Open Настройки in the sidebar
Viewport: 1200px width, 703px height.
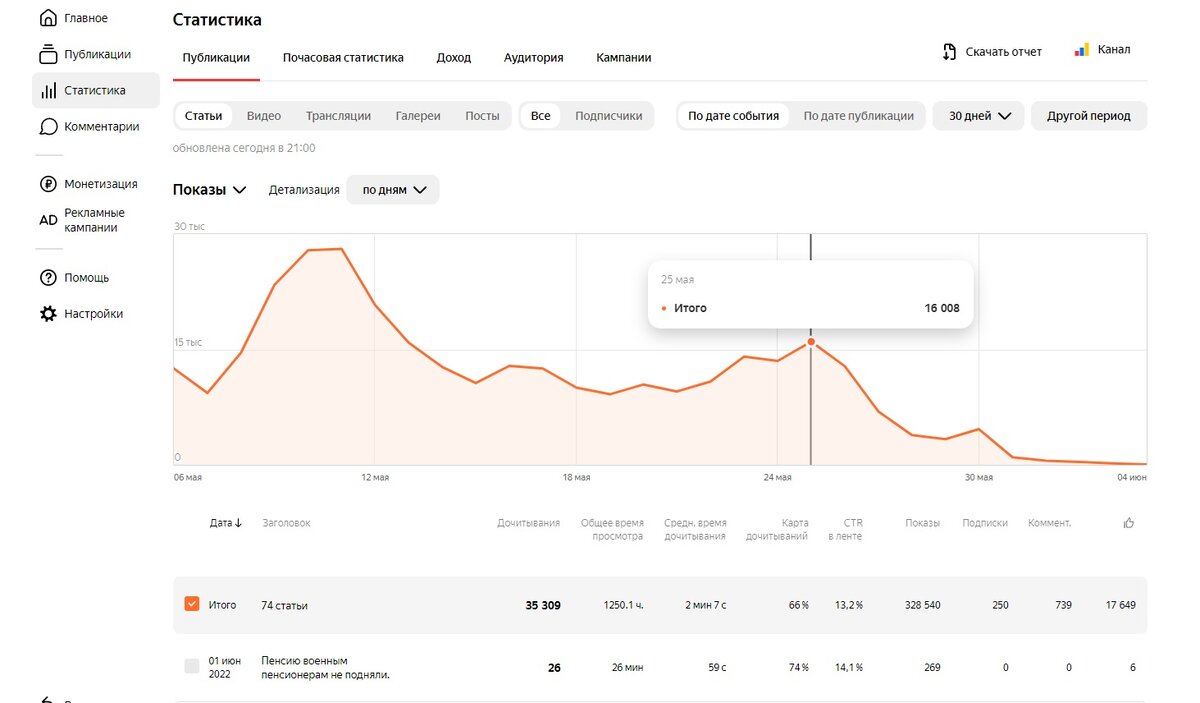click(x=96, y=314)
